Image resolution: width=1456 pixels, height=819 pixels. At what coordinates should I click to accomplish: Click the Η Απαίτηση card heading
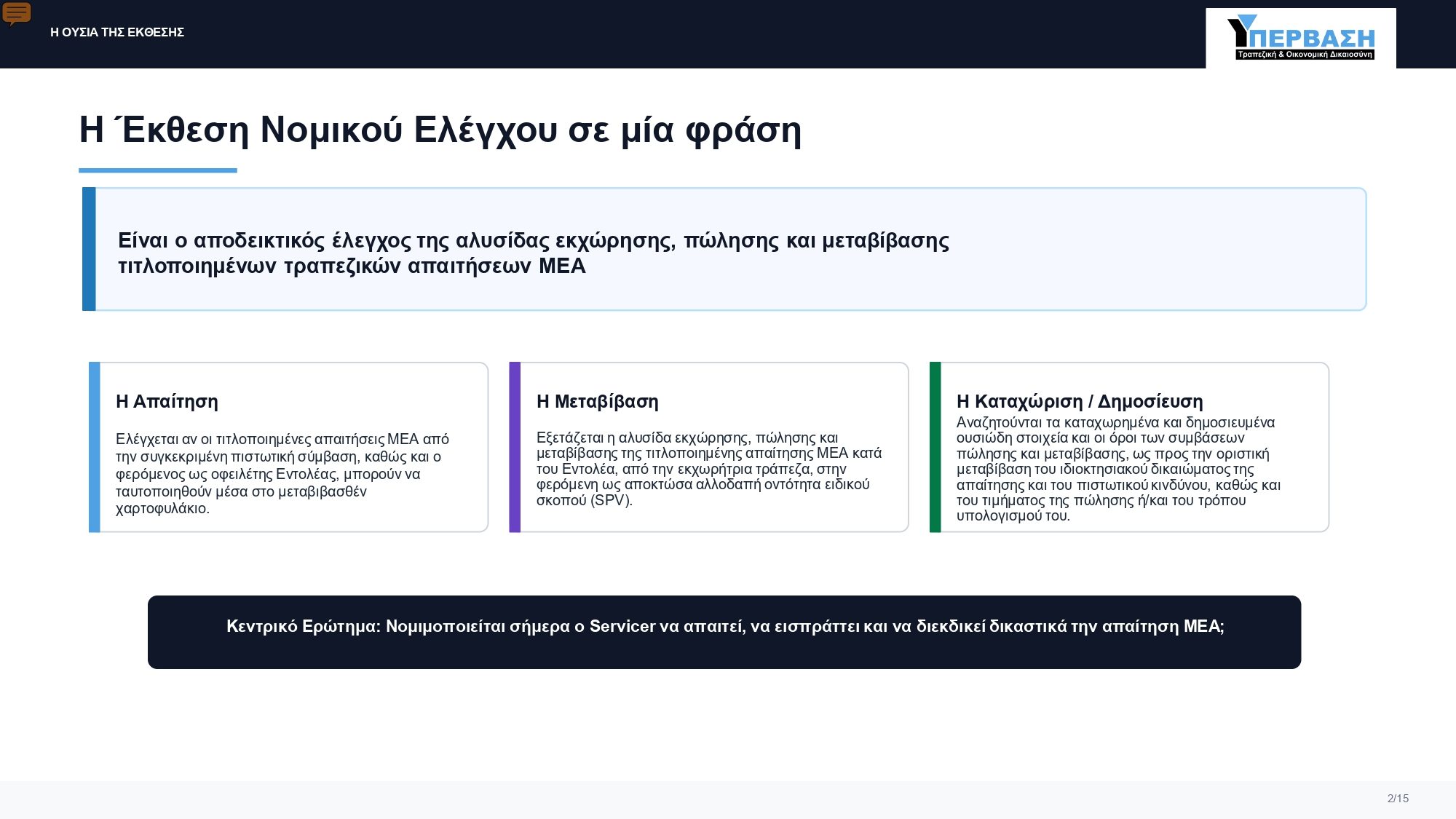[167, 401]
